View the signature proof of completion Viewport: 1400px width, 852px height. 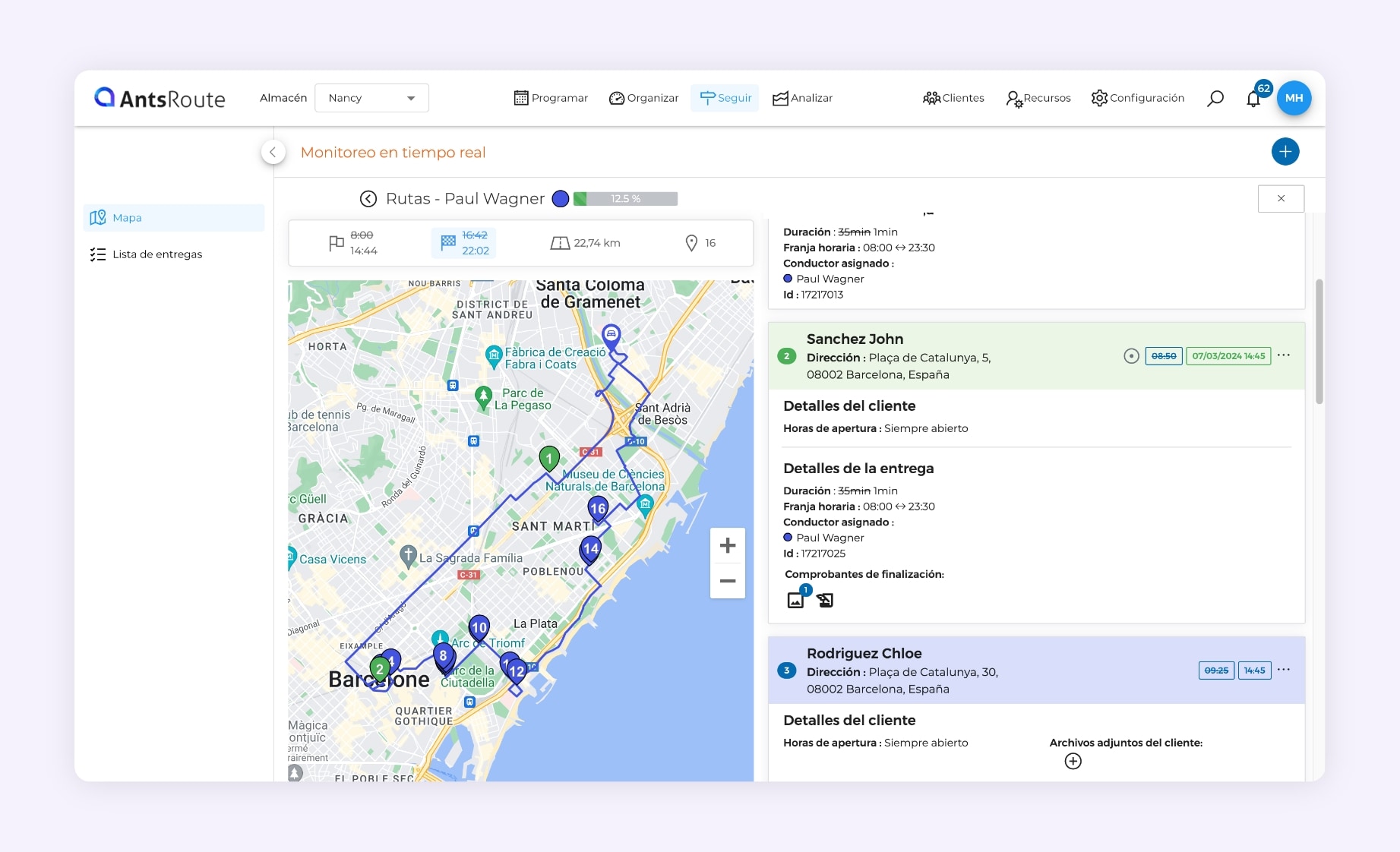point(826,601)
